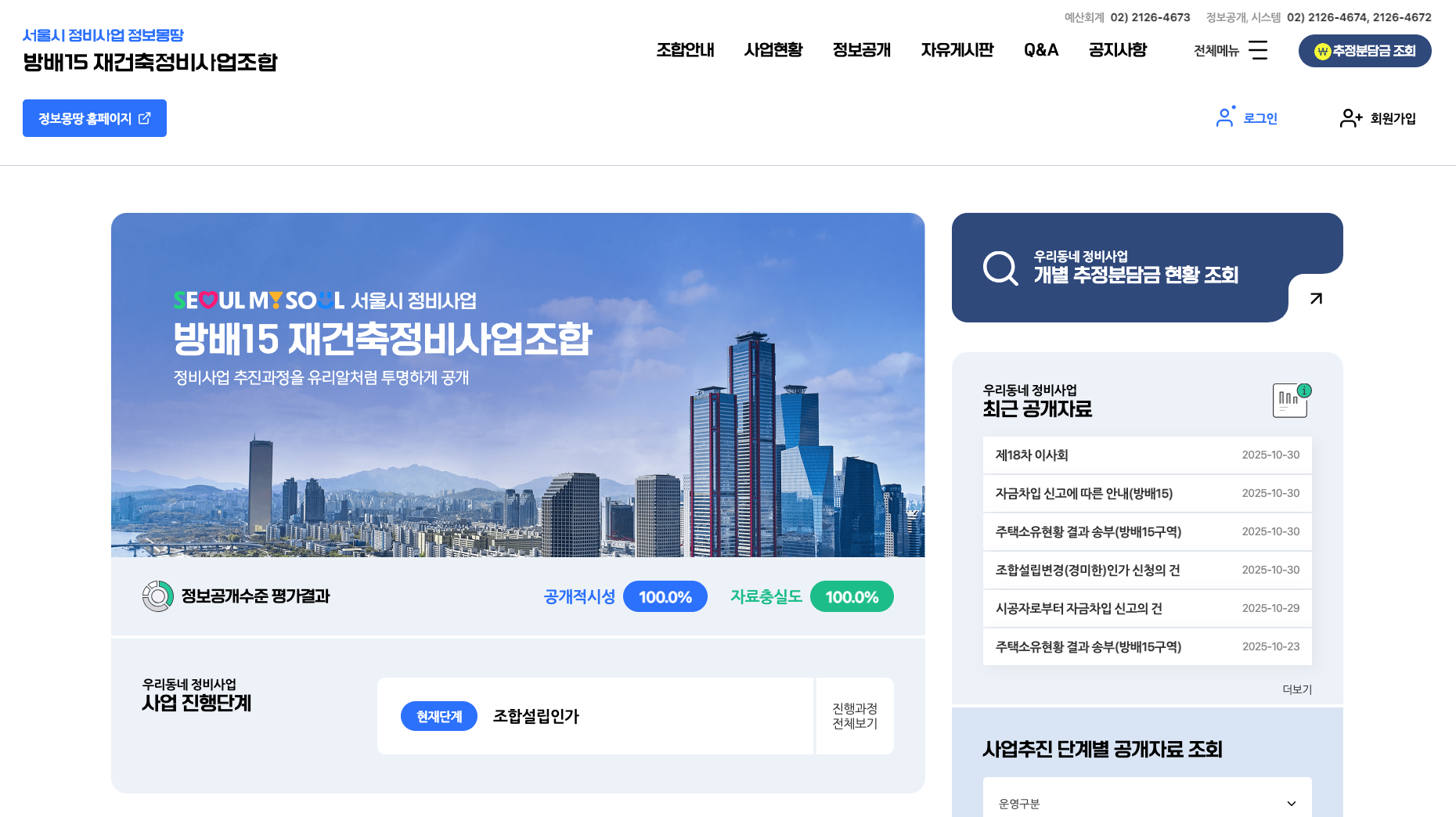The height and width of the screenshot is (817, 1456).
Task: Open 자금차입 신고에 따른 안내(방배15) entry
Action: coord(1148,493)
